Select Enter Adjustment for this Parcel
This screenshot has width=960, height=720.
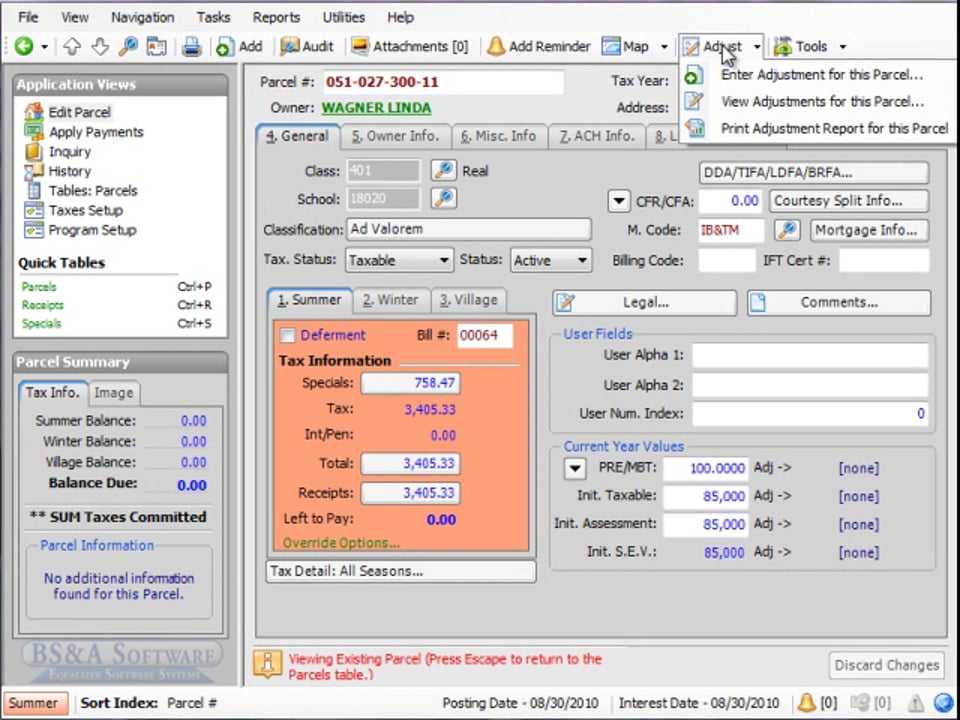pyautogui.click(x=821, y=74)
